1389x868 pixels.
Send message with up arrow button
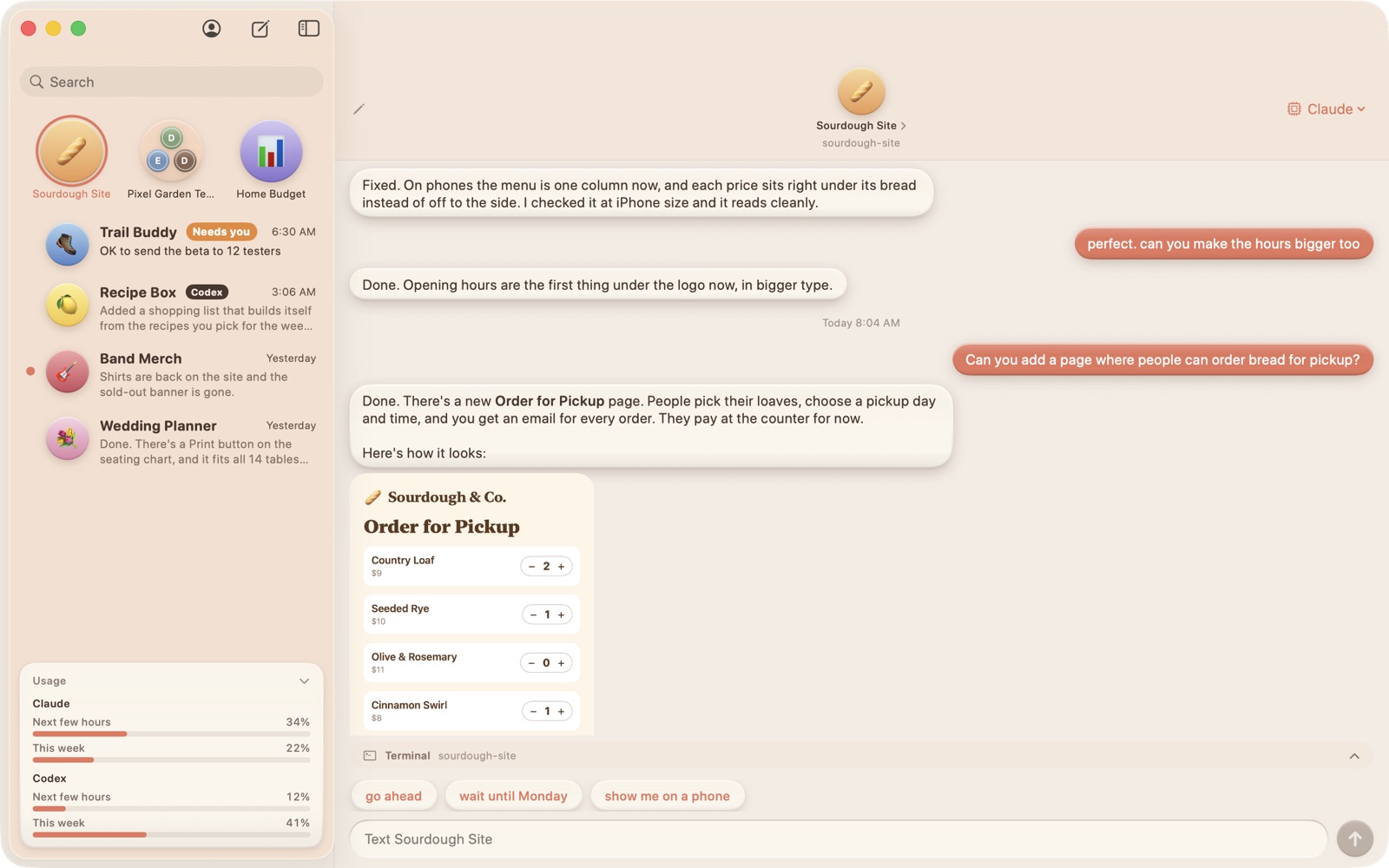(x=1354, y=838)
